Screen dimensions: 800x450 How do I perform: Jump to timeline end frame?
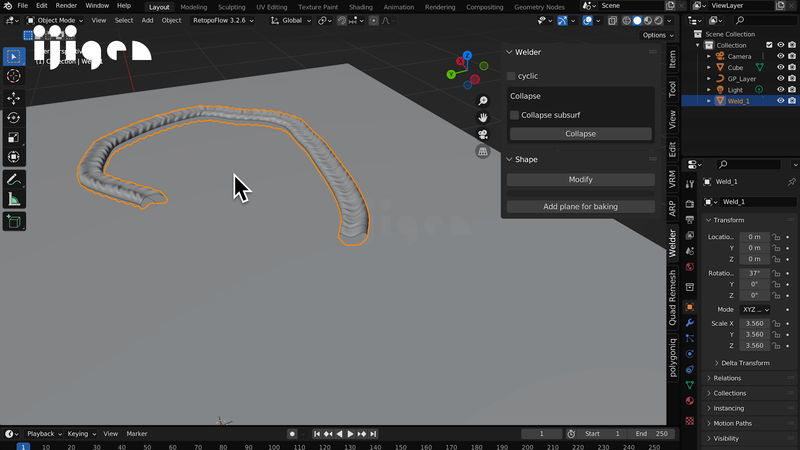coord(373,434)
